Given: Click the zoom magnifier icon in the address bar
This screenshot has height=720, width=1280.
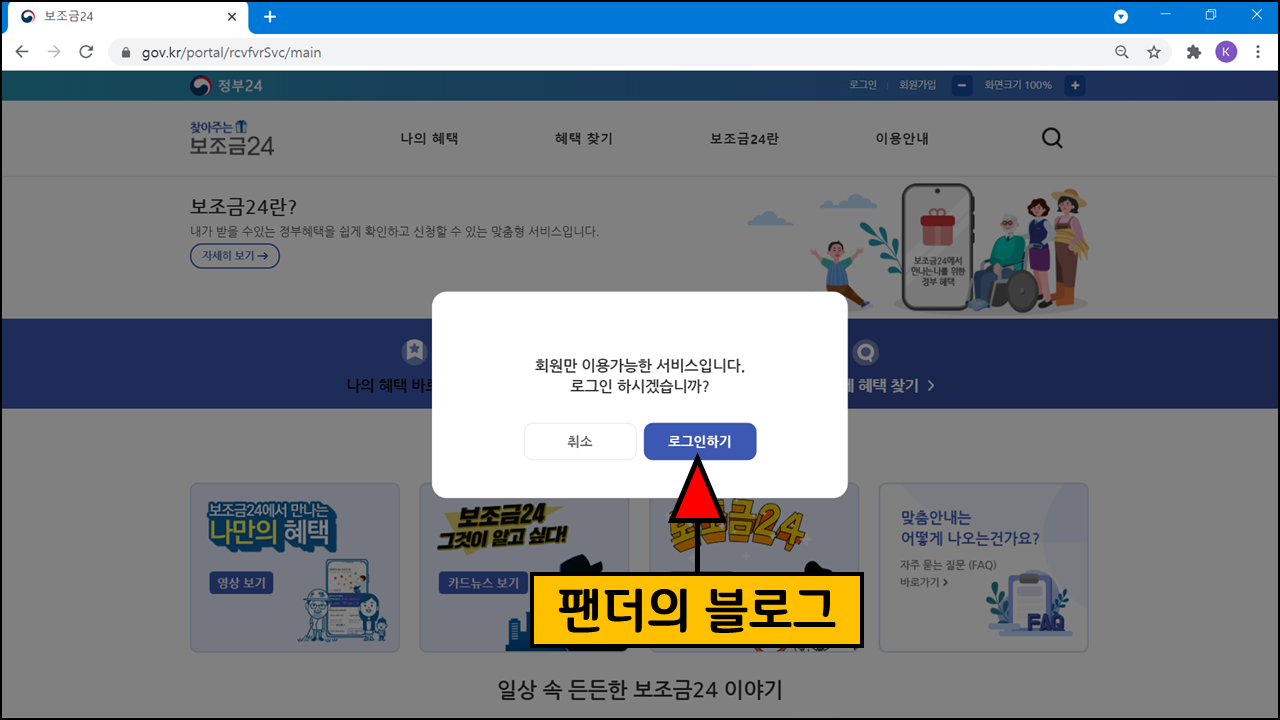Looking at the screenshot, I should coord(1122,52).
